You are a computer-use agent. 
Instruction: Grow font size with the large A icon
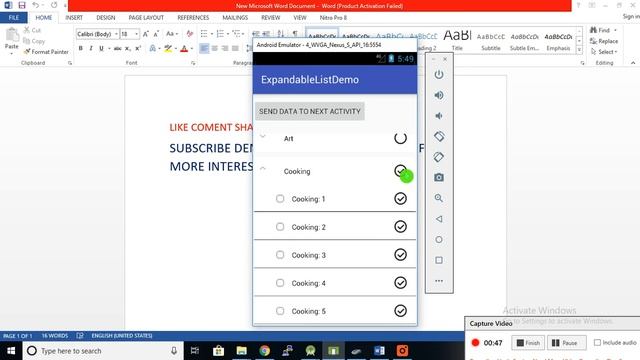(146, 34)
